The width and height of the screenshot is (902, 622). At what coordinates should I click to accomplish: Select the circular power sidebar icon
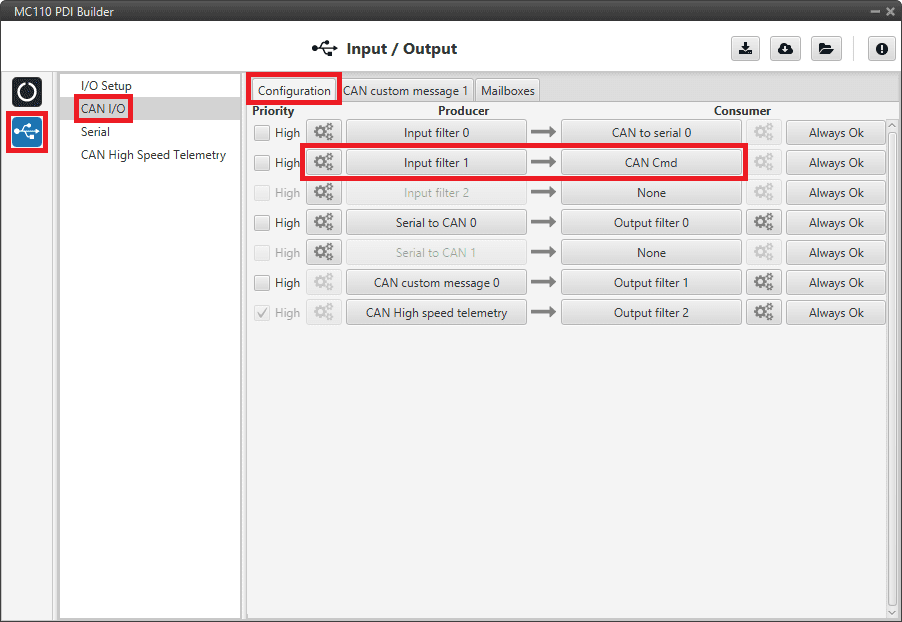27,92
